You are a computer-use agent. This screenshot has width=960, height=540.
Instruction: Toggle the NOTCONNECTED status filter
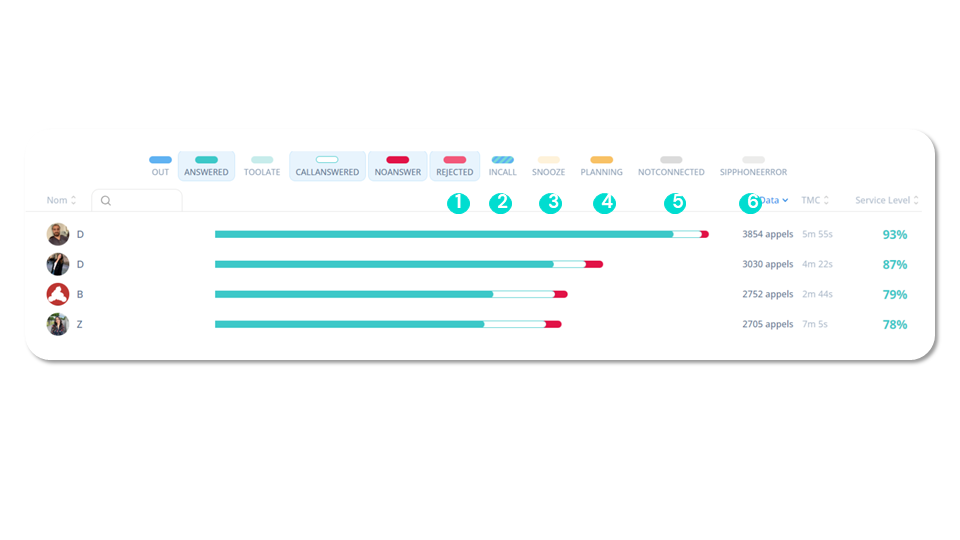672,166
